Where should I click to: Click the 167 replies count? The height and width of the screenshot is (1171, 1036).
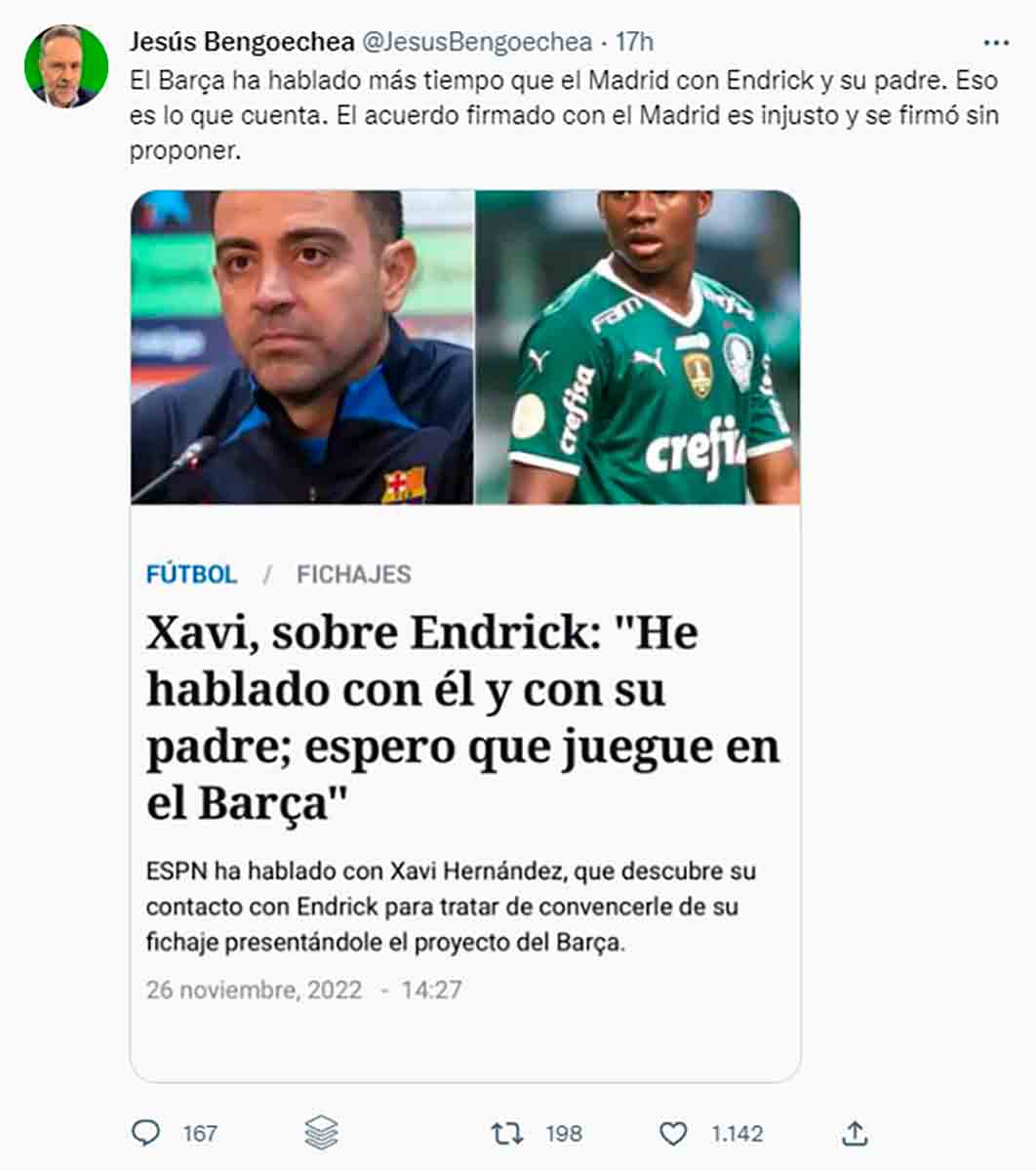pyautogui.click(x=200, y=1133)
